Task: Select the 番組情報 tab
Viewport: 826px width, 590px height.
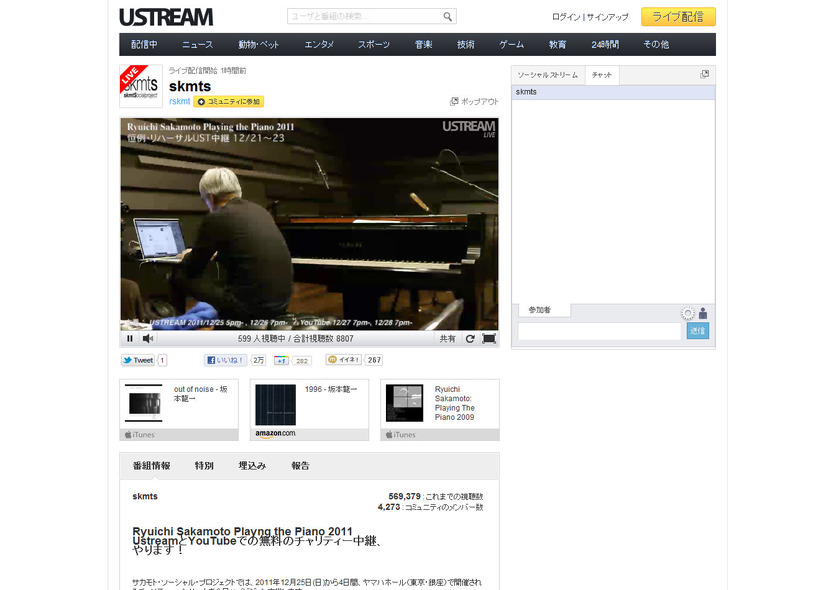Action: click(x=152, y=466)
